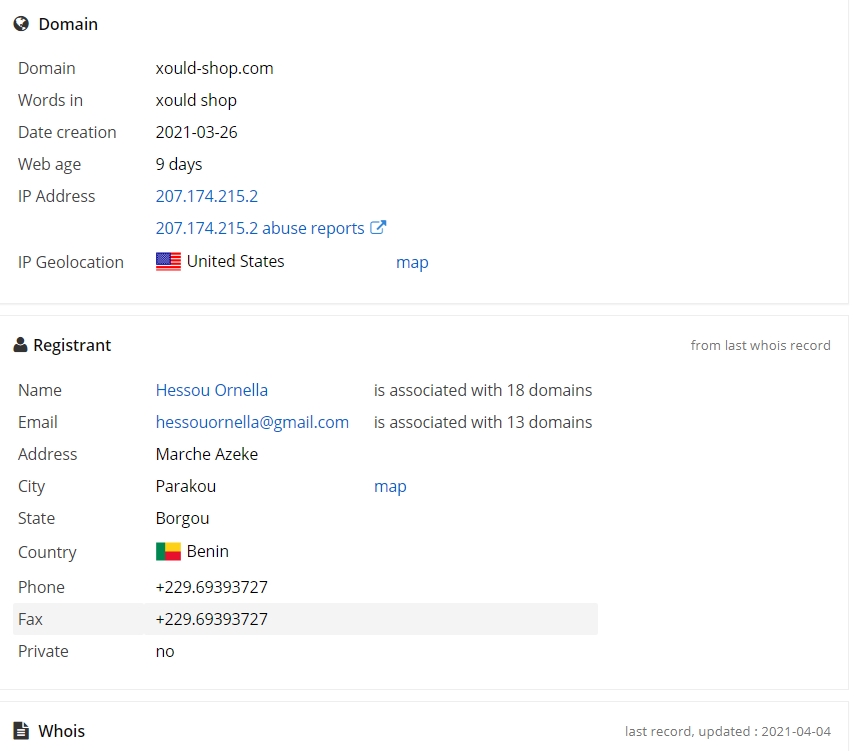860x751 pixels.
Task: Click the Fax row number +229.69393727
Action: [212, 619]
